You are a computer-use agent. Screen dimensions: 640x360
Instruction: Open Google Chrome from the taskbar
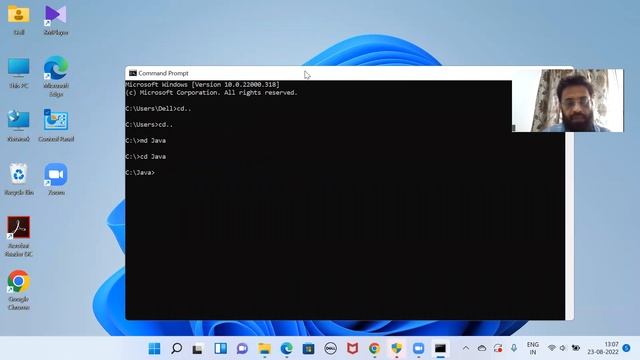(x=374, y=349)
